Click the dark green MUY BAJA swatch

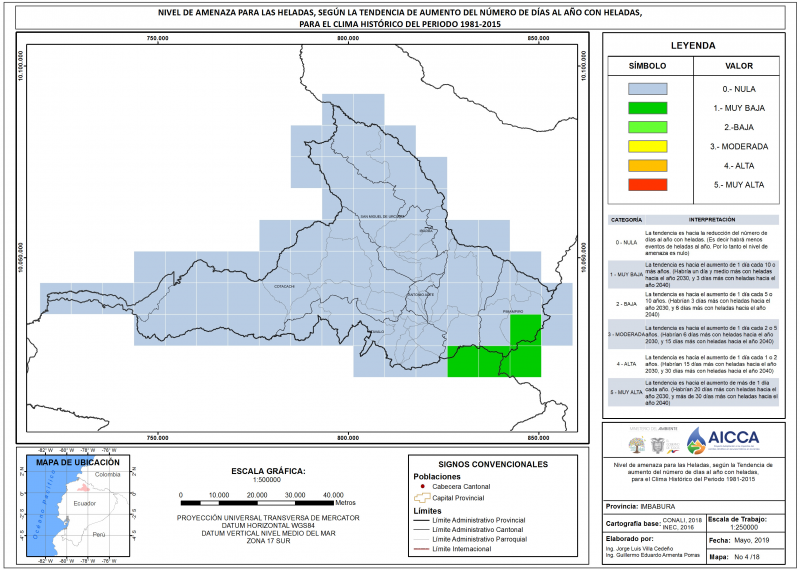pyautogui.click(x=647, y=108)
